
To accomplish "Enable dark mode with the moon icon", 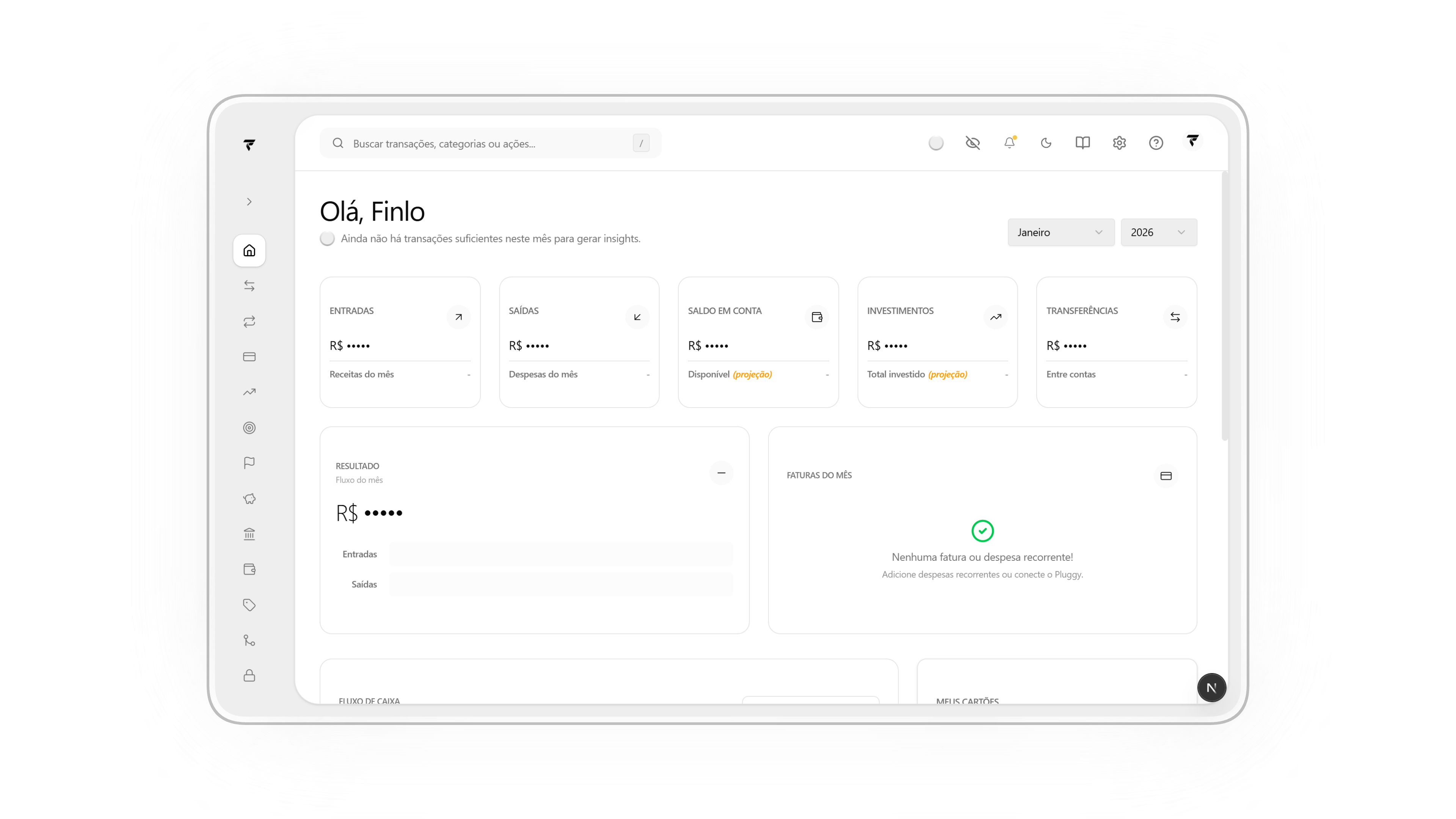I will (1046, 143).
